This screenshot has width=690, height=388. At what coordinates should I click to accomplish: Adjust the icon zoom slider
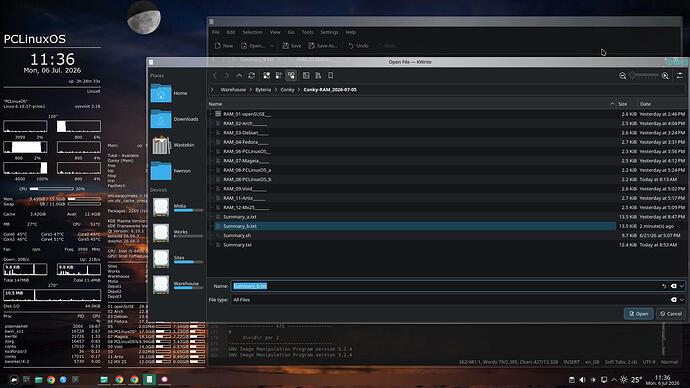click(x=644, y=76)
